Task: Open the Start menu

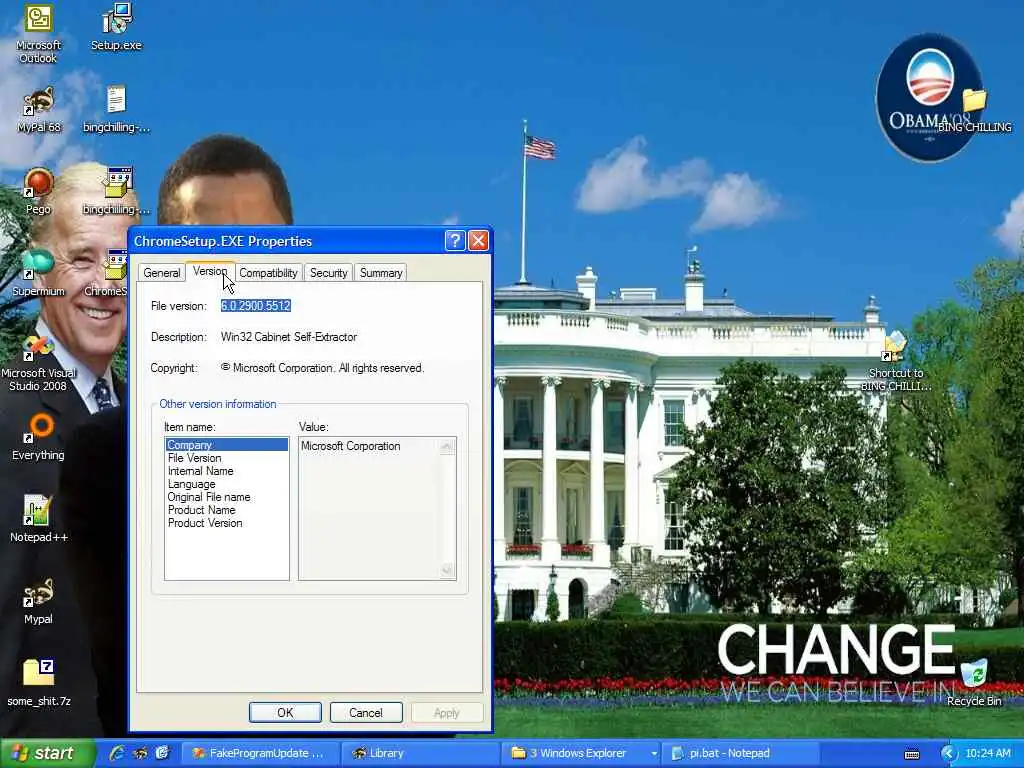Action: coord(47,753)
